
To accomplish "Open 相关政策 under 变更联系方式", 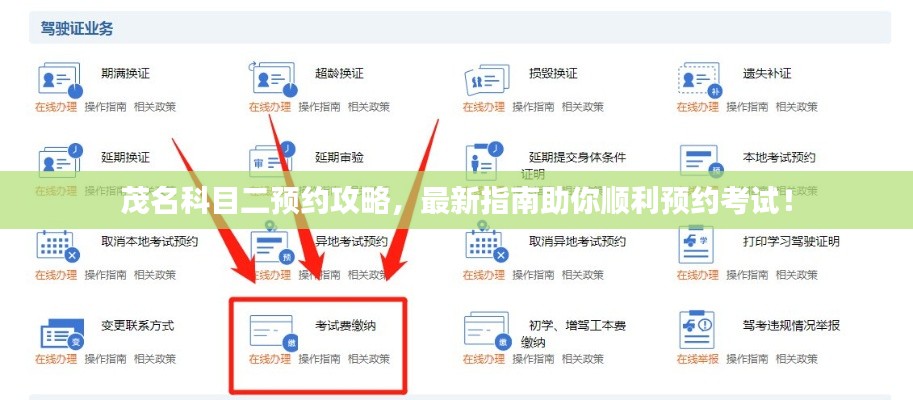I will pos(155,359).
